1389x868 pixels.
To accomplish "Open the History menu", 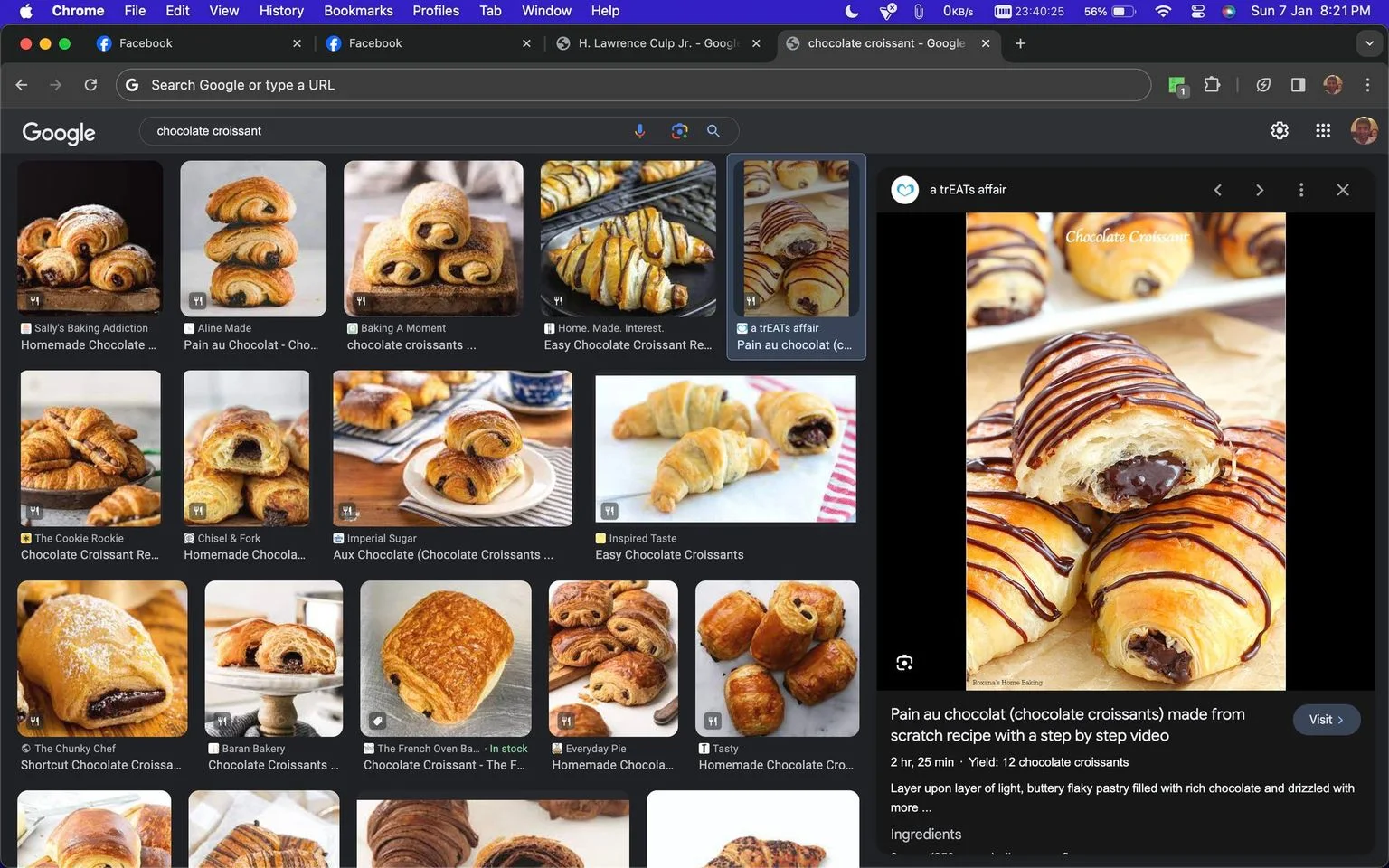I will pyautogui.click(x=281, y=11).
